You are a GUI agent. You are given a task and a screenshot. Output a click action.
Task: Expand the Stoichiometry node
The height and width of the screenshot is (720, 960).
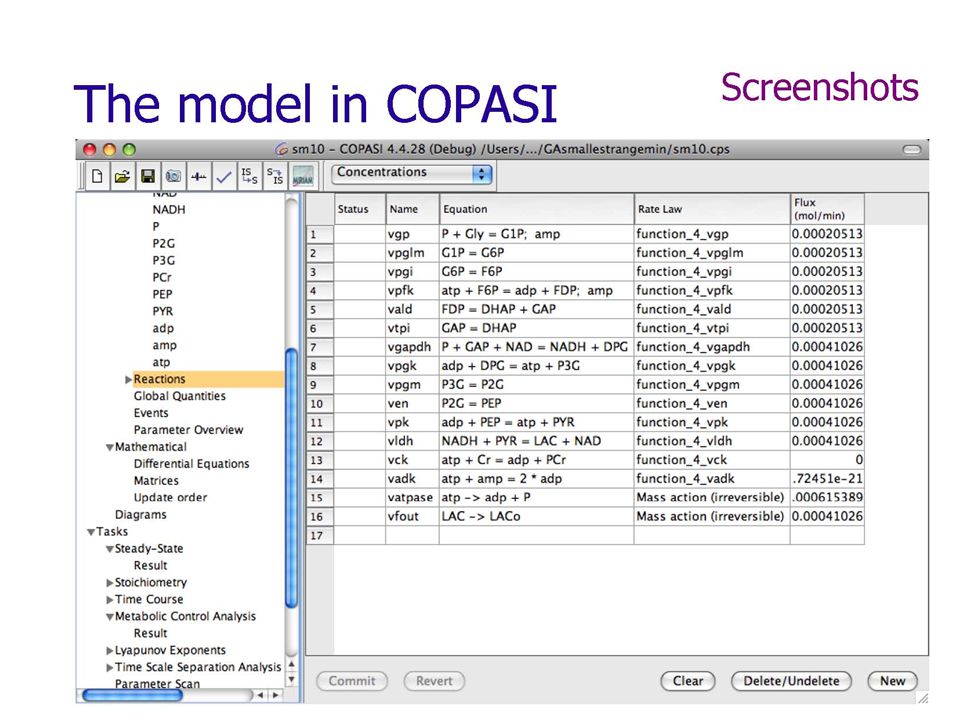pyautogui.click(x=110, y=583)
